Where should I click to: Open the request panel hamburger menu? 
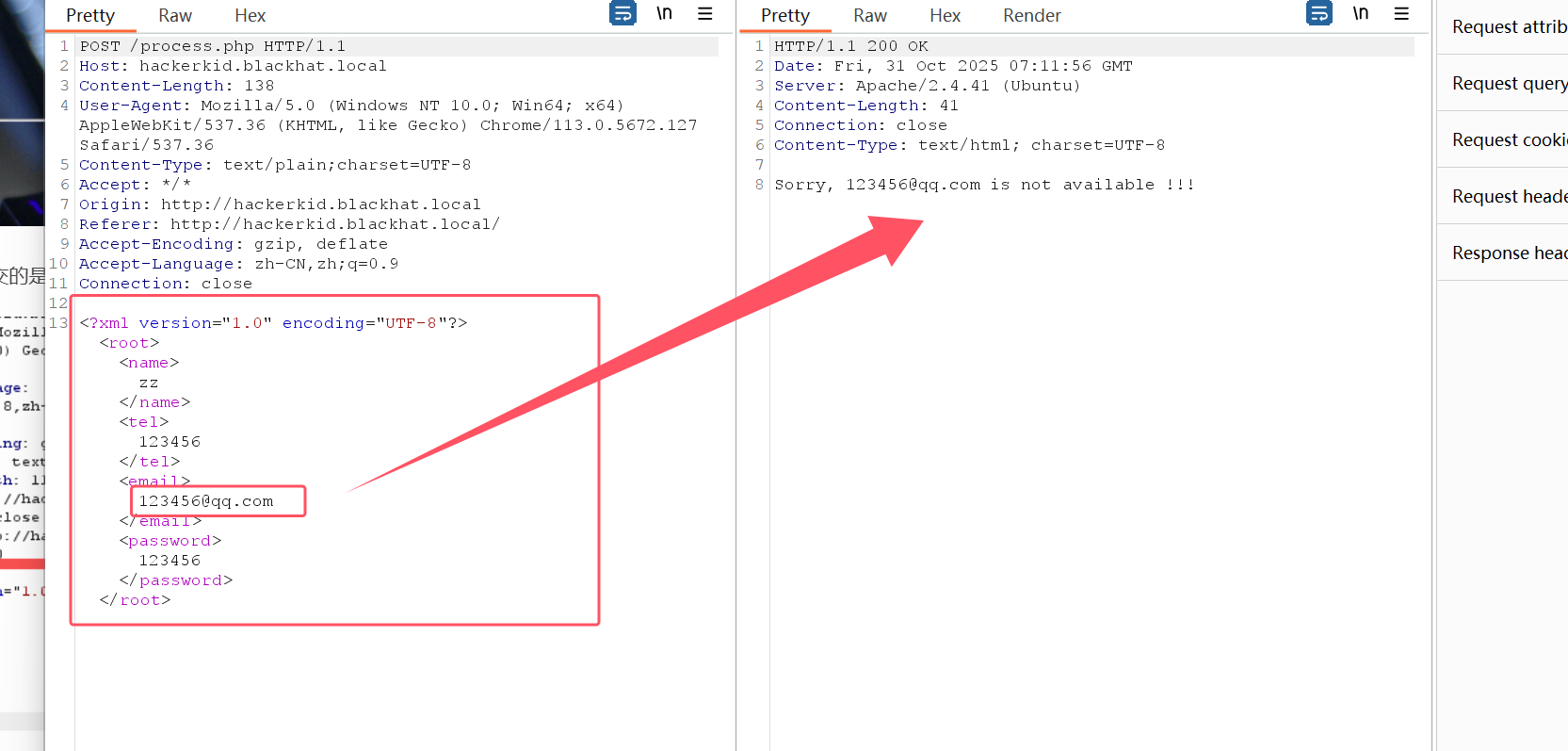[x=704, y=13]
